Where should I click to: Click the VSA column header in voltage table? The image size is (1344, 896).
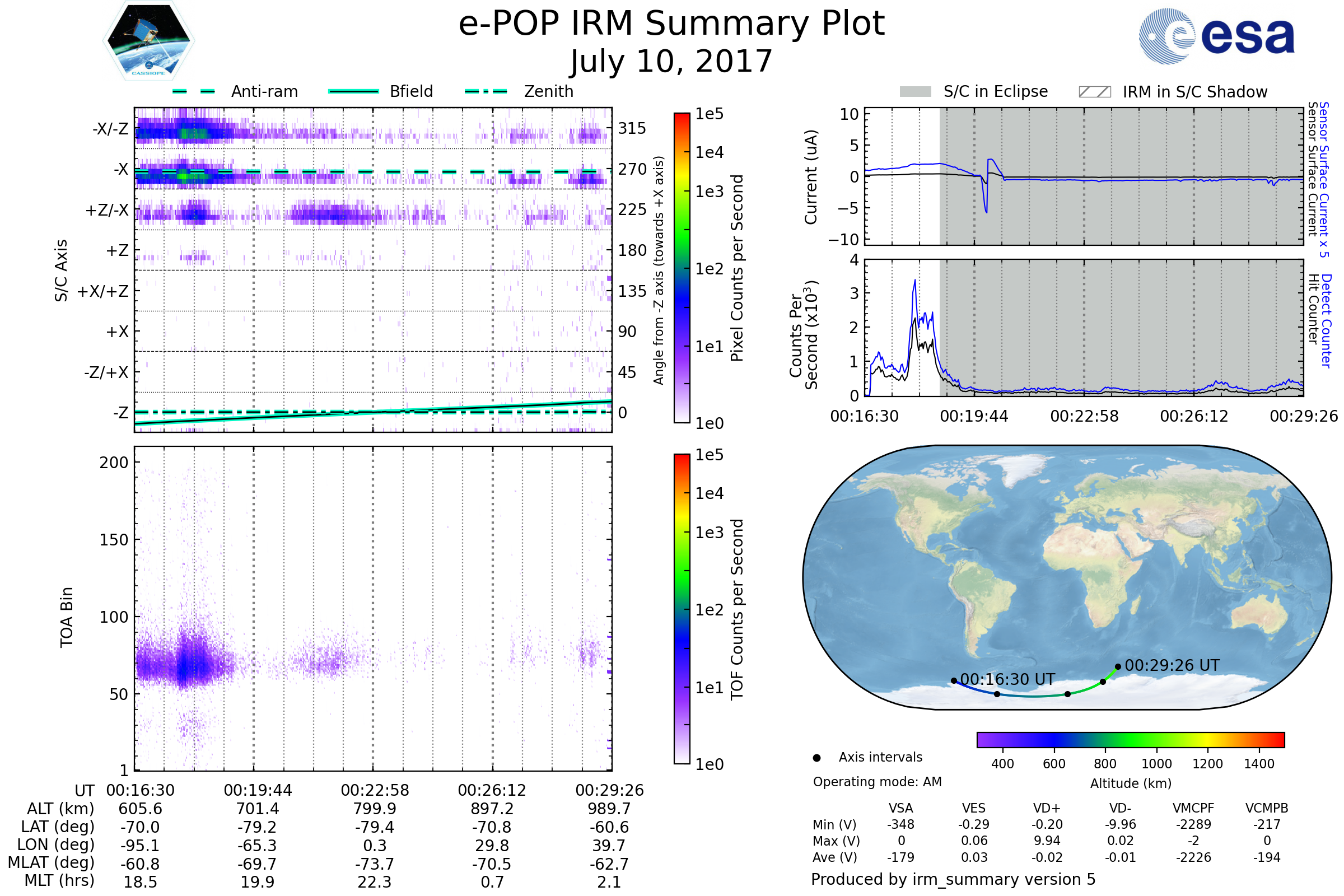tap(900, 808)
